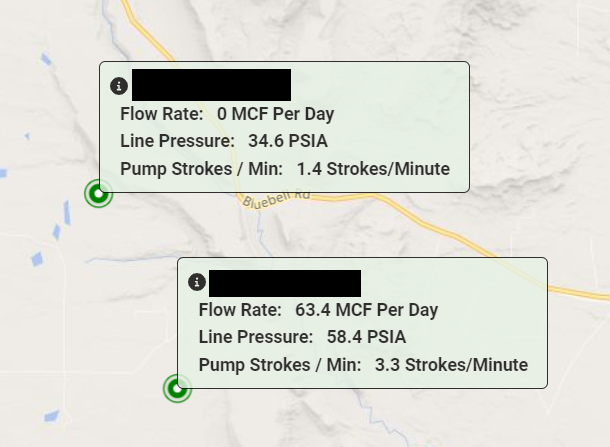Screen dimensions: 610x447
Task: Click the Line Pressure label in lower popup
Action: [x=256, y=337]
